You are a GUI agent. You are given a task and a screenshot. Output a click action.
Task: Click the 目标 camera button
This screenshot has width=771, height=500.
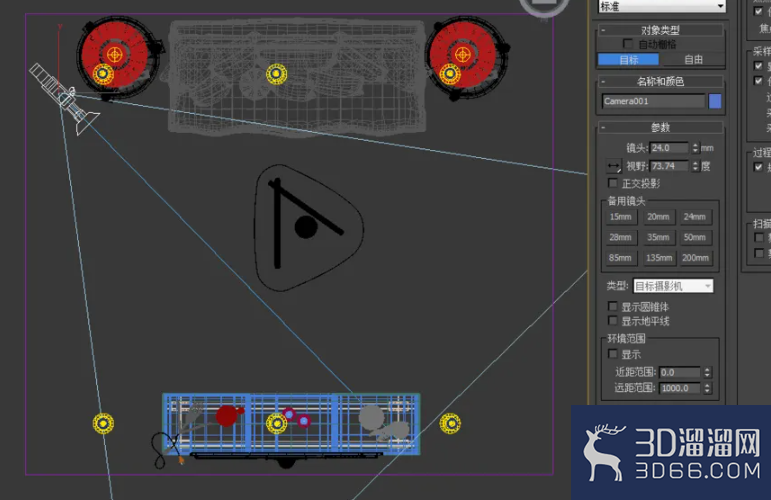628,60
